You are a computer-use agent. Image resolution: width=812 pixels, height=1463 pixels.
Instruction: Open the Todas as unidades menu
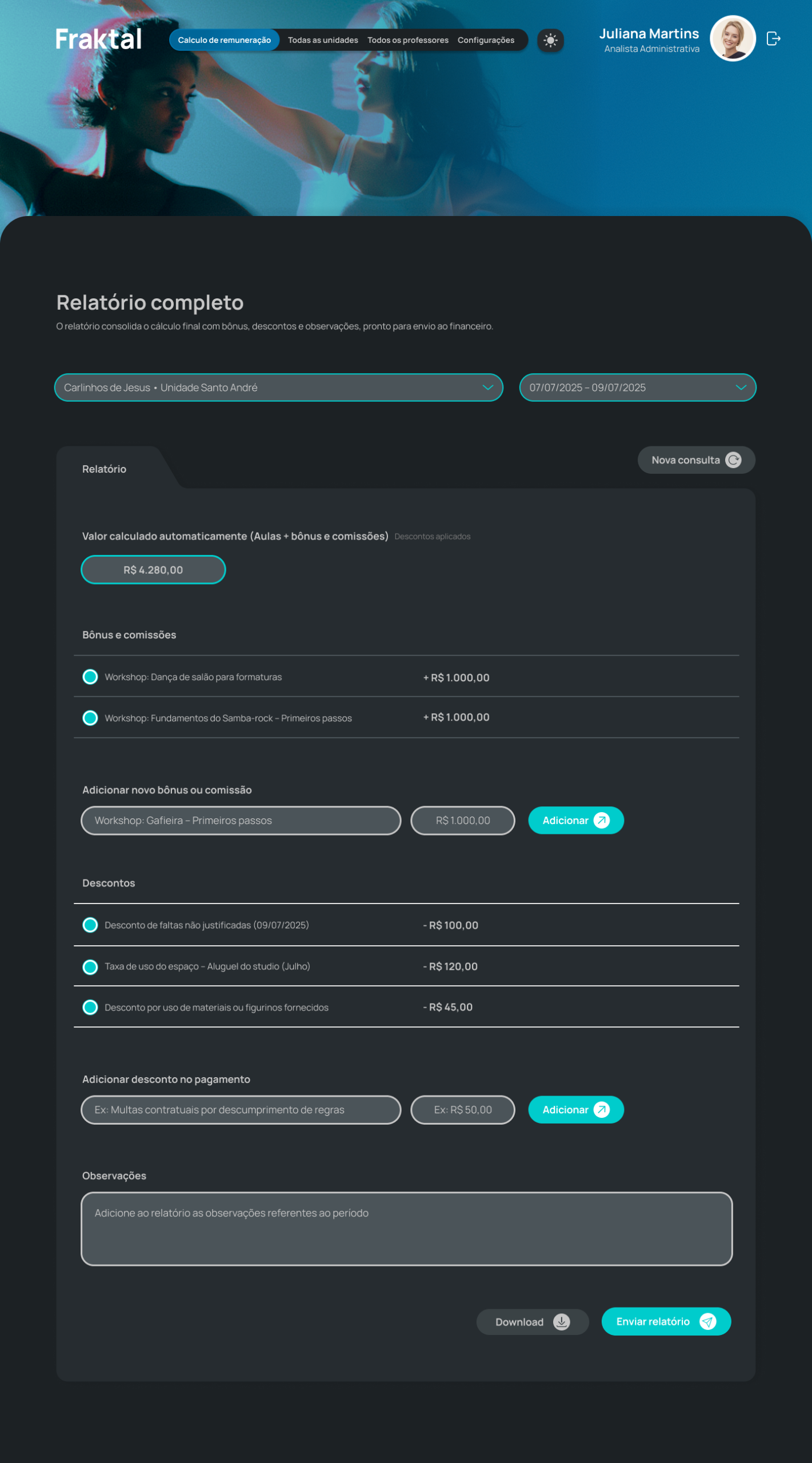323,40
